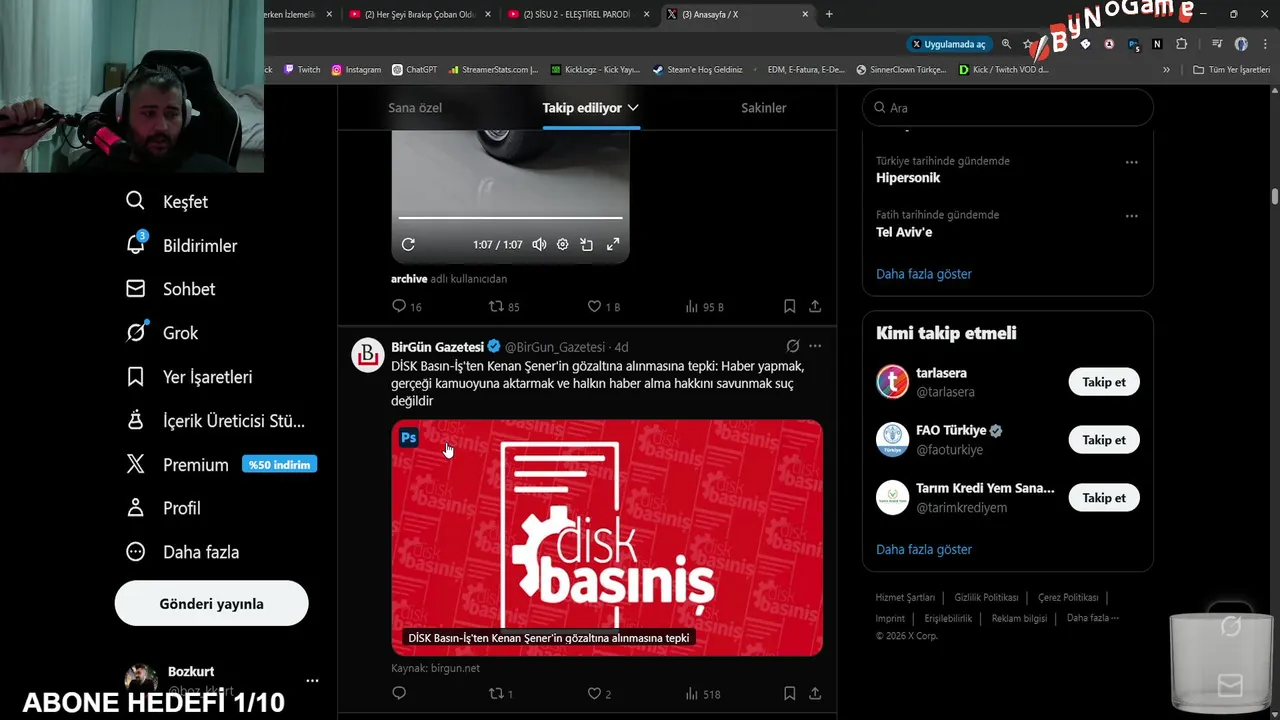1280x720 pixels.
Task: Open the Tel Aviv'e trending topic
Action: [904, 232]
